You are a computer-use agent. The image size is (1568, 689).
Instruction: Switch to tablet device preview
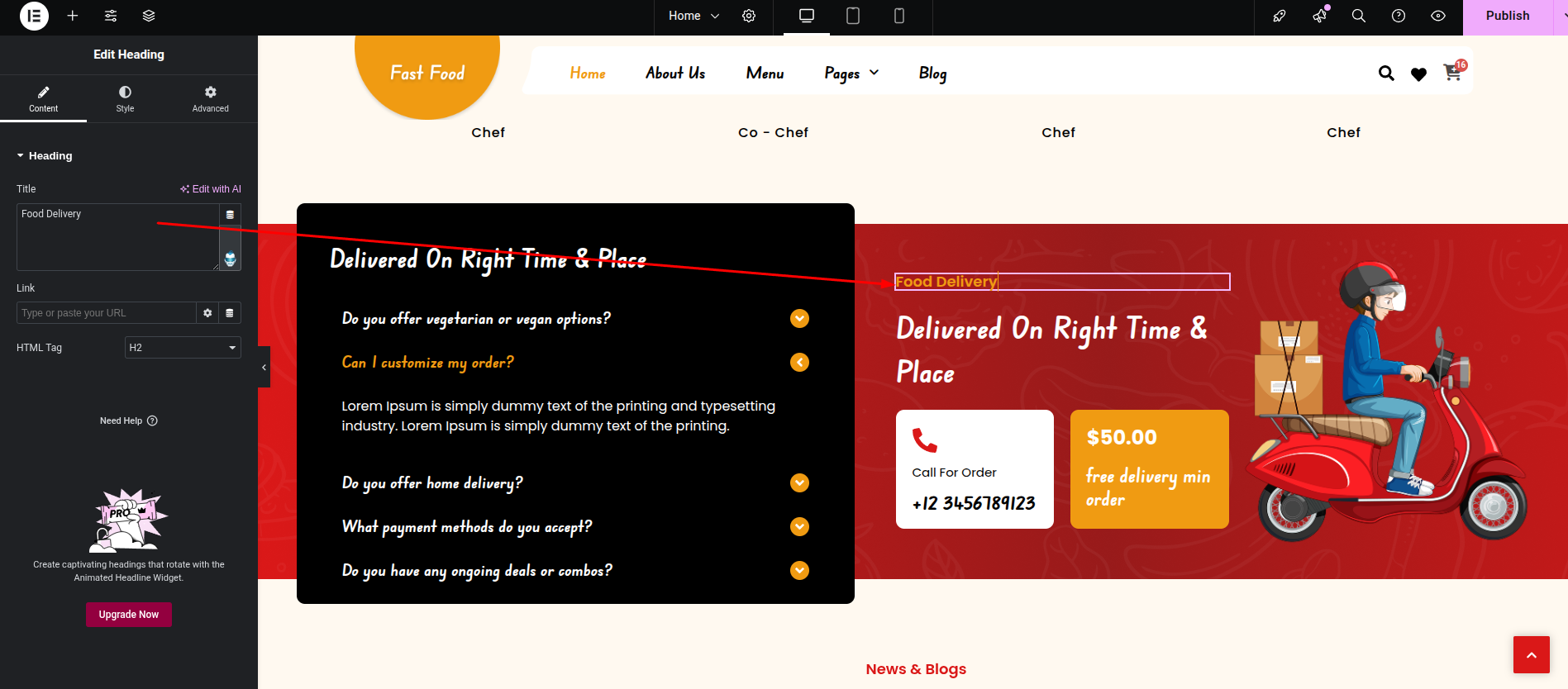(x=853, y=16)
